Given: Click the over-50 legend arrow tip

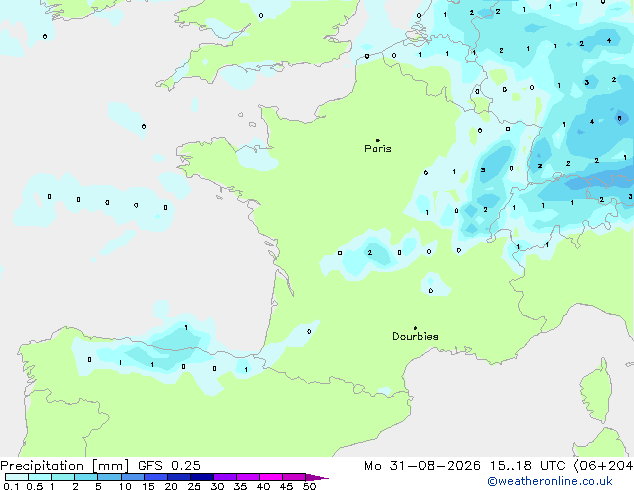Looking at the screenshot, I should click(x=317, y=477).
